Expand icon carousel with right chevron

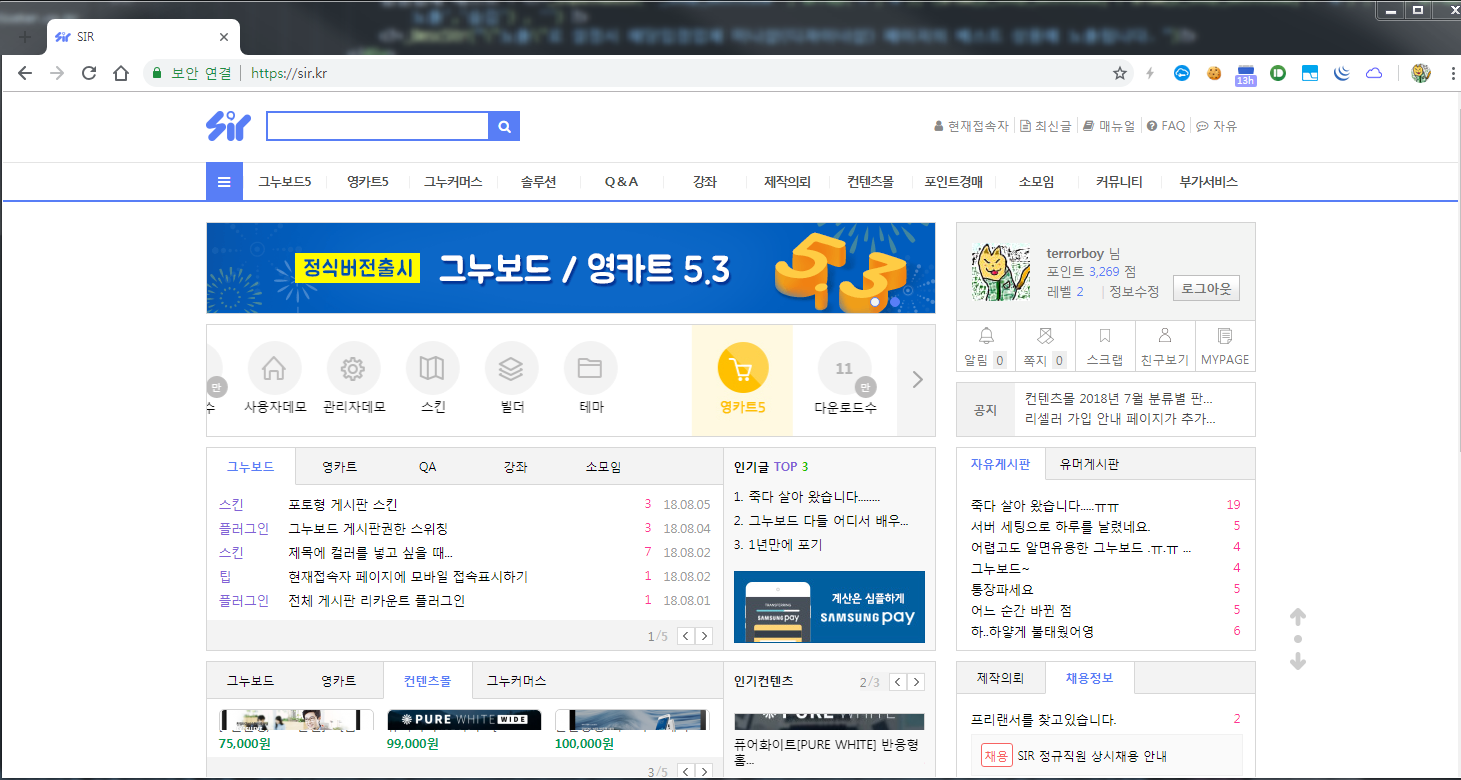coord(917,380)
